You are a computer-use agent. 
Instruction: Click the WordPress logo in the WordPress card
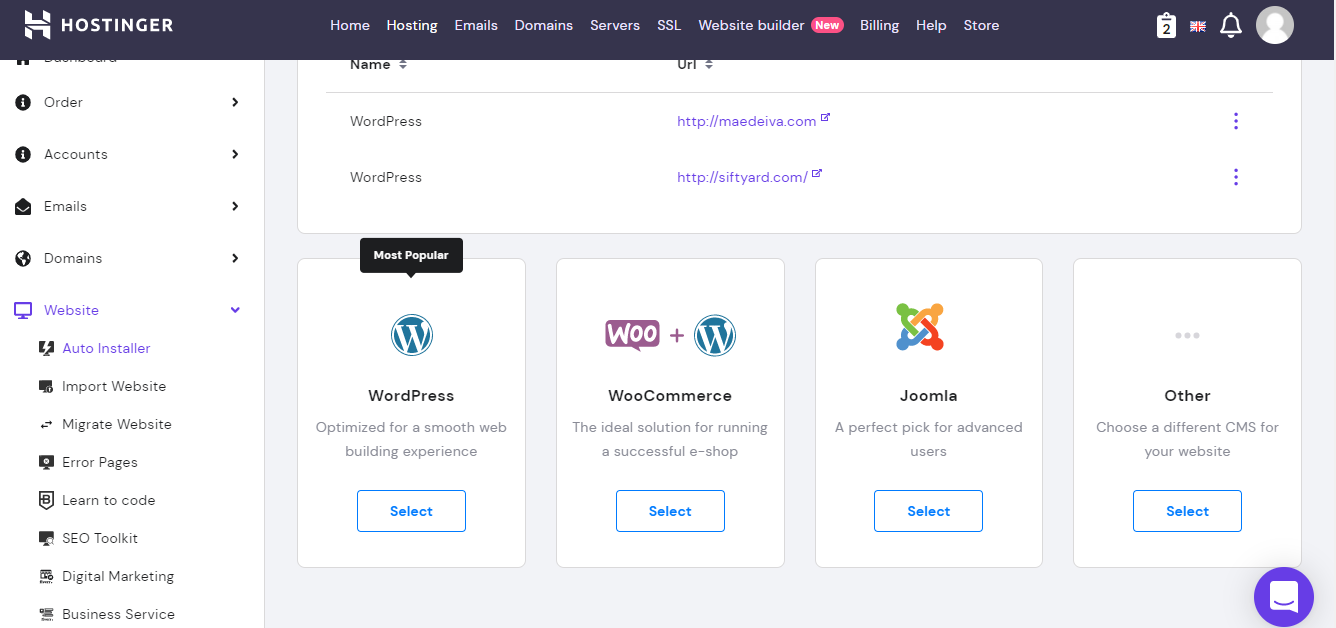point(412,335)
